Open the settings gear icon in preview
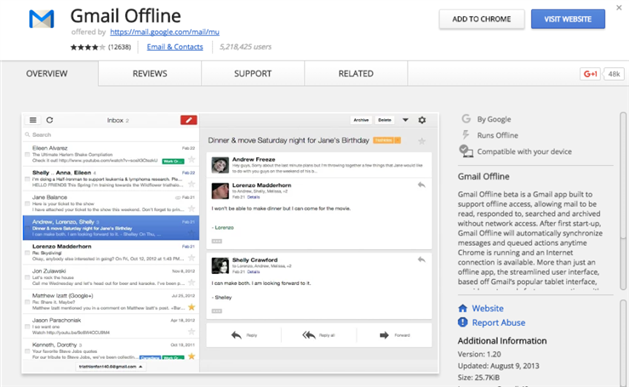Image resolution: width=629 pixels, height=387 pixels. 422,120
